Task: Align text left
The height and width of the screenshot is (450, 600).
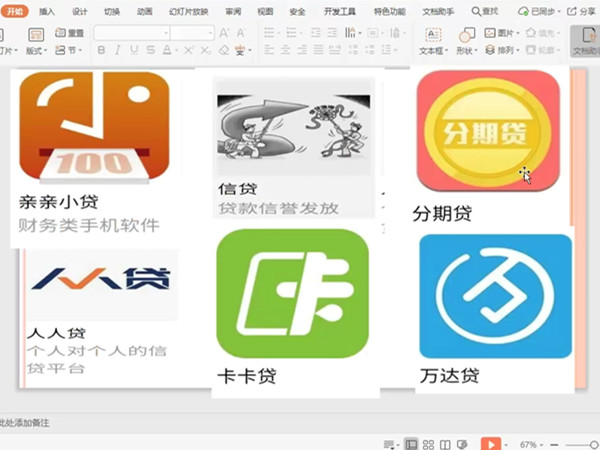Action: click(269, 50)
